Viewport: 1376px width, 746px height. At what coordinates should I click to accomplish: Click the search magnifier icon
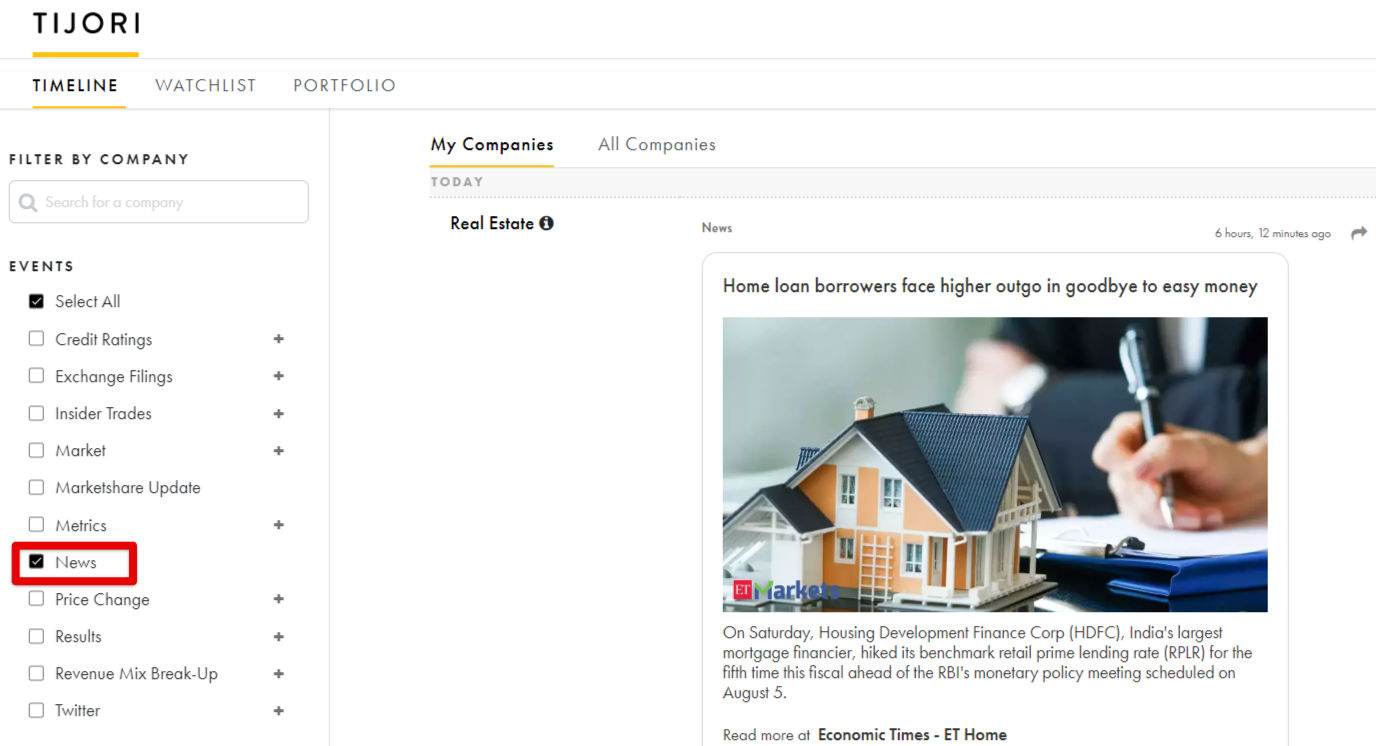click(28, 202)
